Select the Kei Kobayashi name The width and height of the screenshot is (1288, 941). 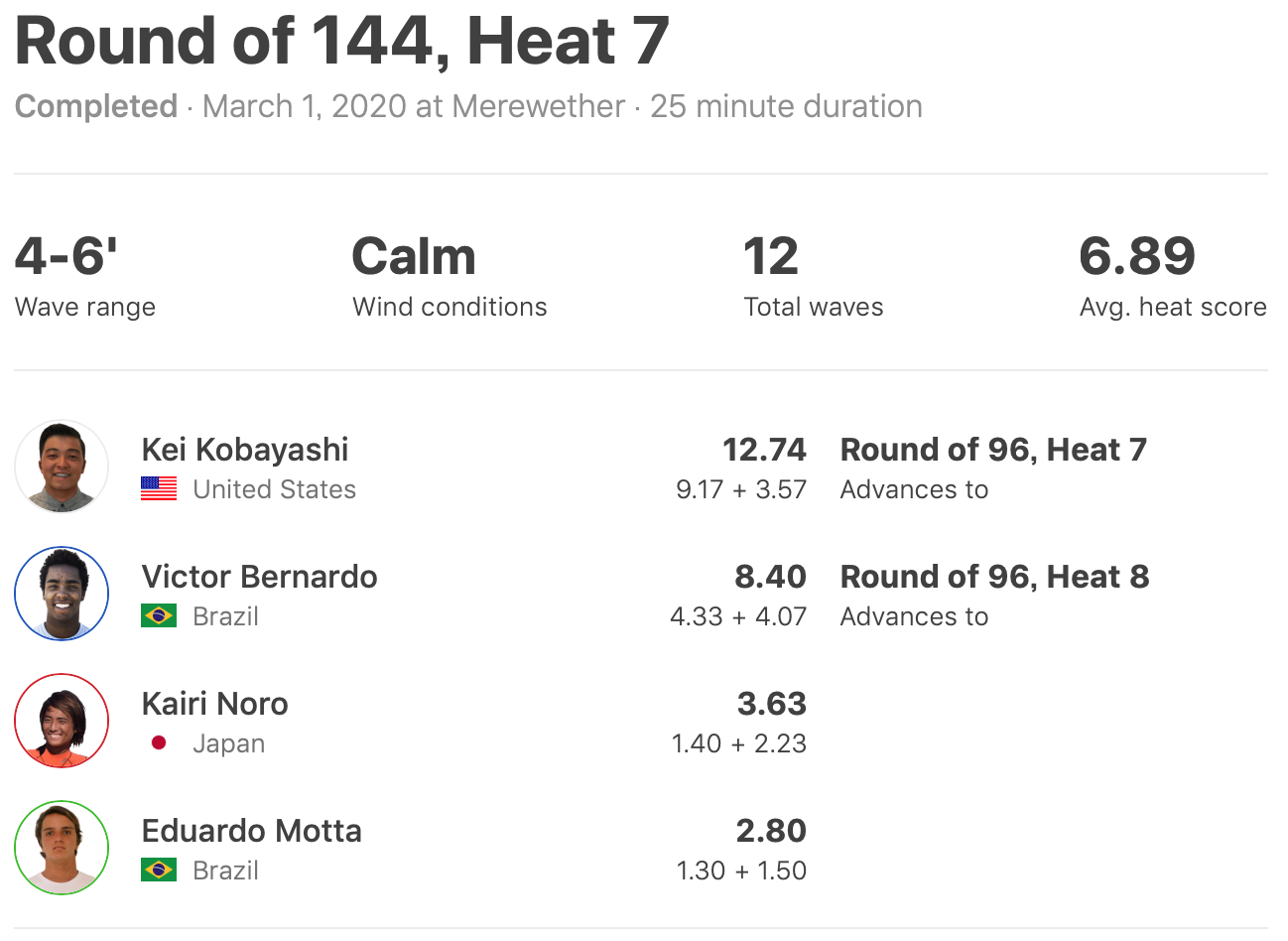pyautogui.click(x=245, y=450)
